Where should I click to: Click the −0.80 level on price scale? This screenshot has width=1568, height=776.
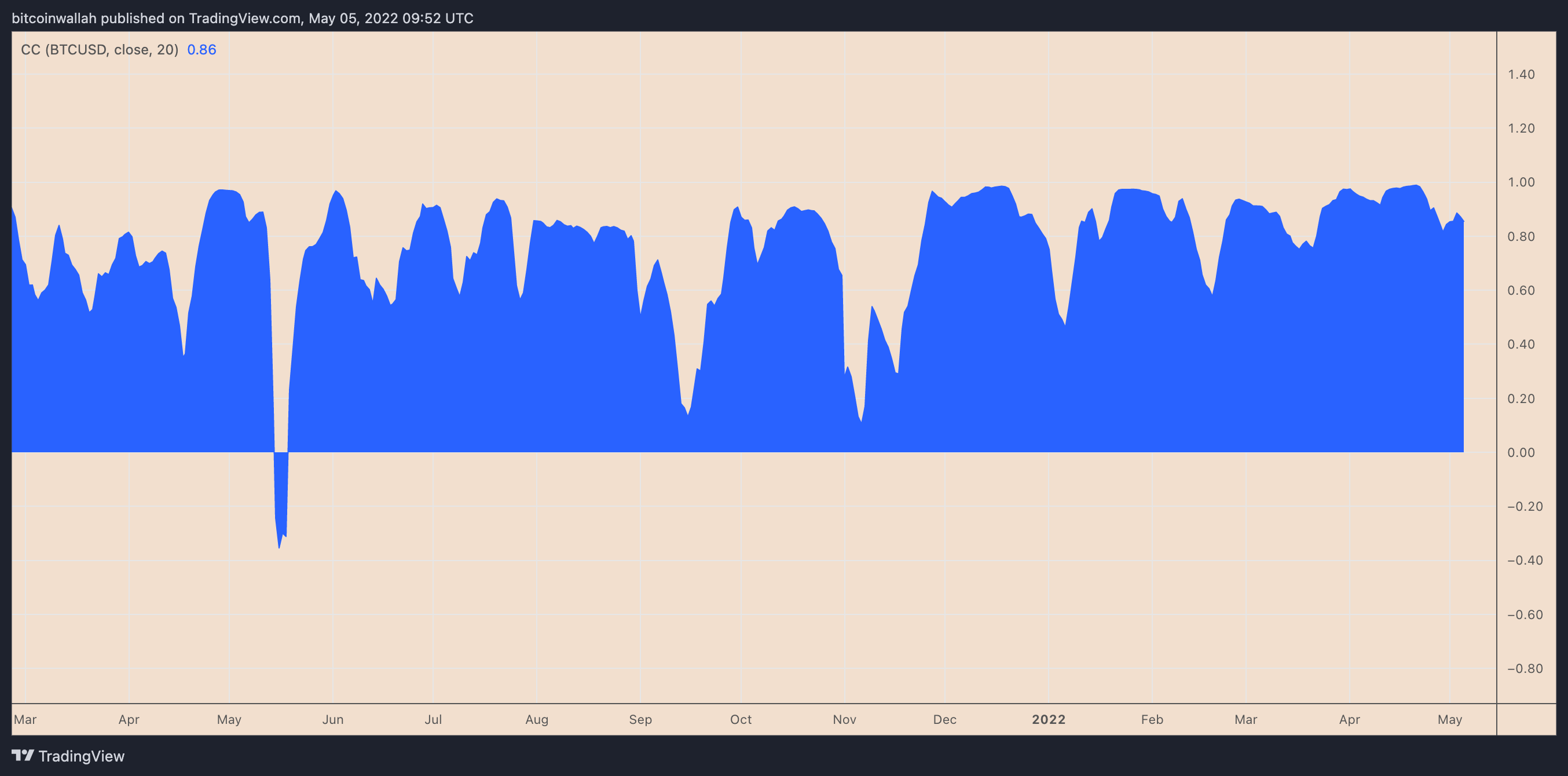(x=1524, y=668)
